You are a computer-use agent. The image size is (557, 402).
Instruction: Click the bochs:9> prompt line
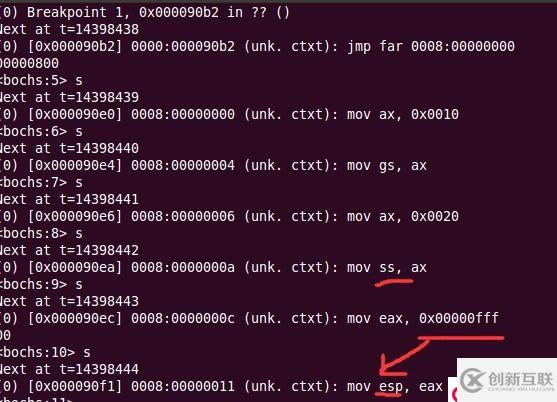tap(41, 284)
